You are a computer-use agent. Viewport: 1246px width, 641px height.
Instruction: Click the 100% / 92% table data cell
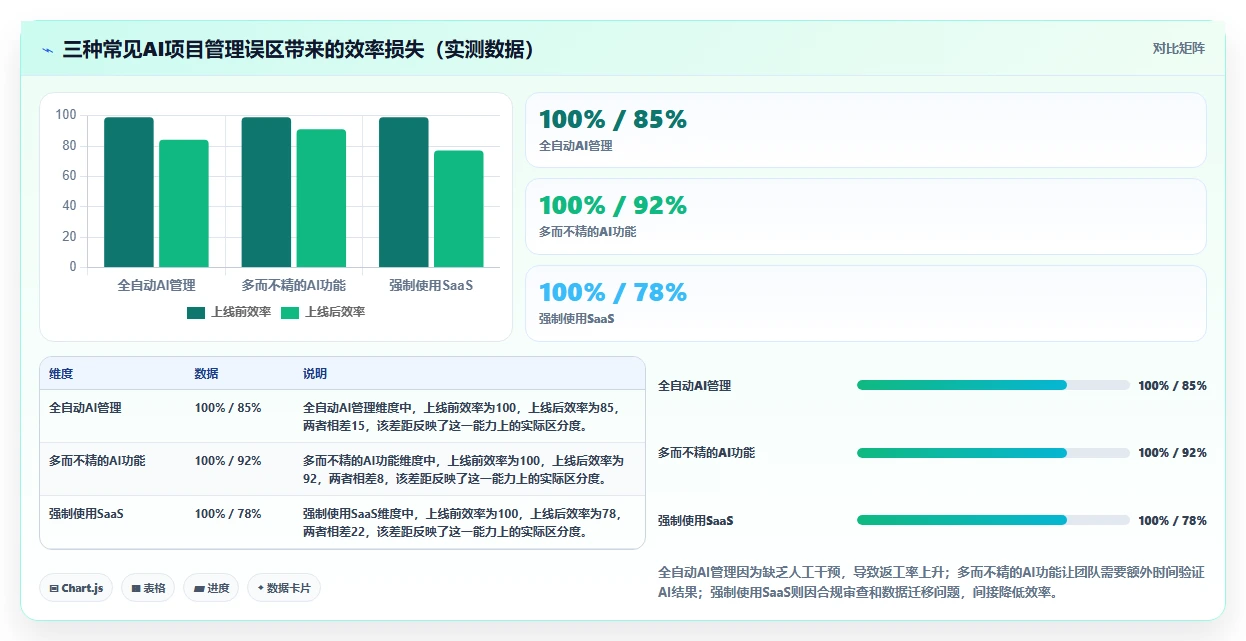coord(228,461)
